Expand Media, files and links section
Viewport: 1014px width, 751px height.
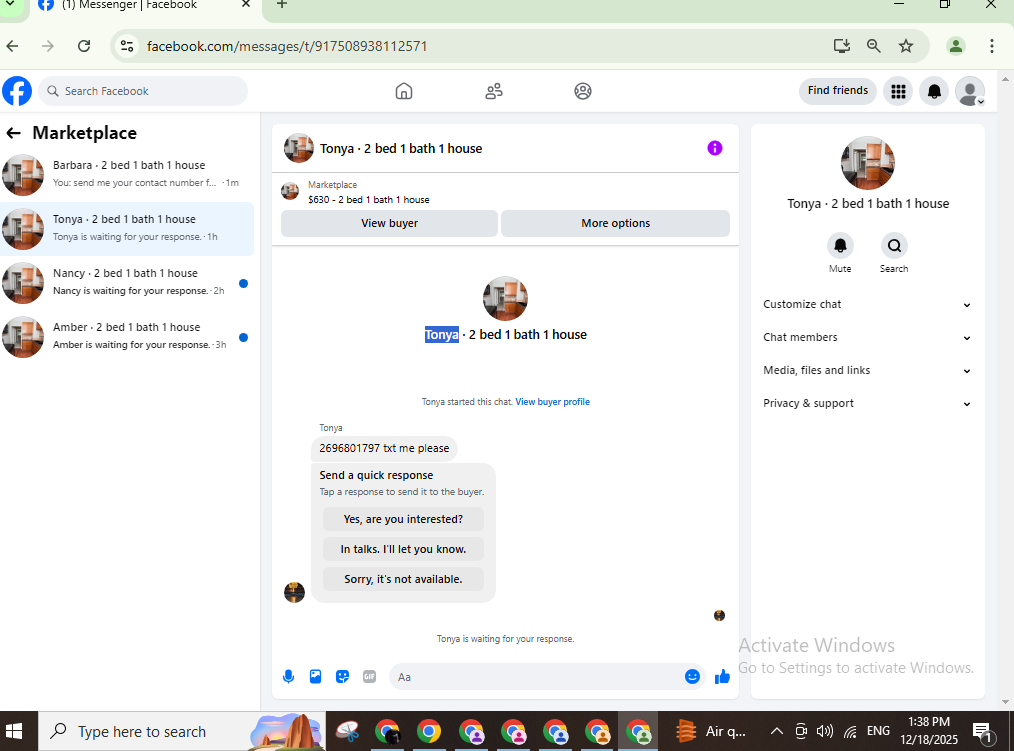pos(867,371)
